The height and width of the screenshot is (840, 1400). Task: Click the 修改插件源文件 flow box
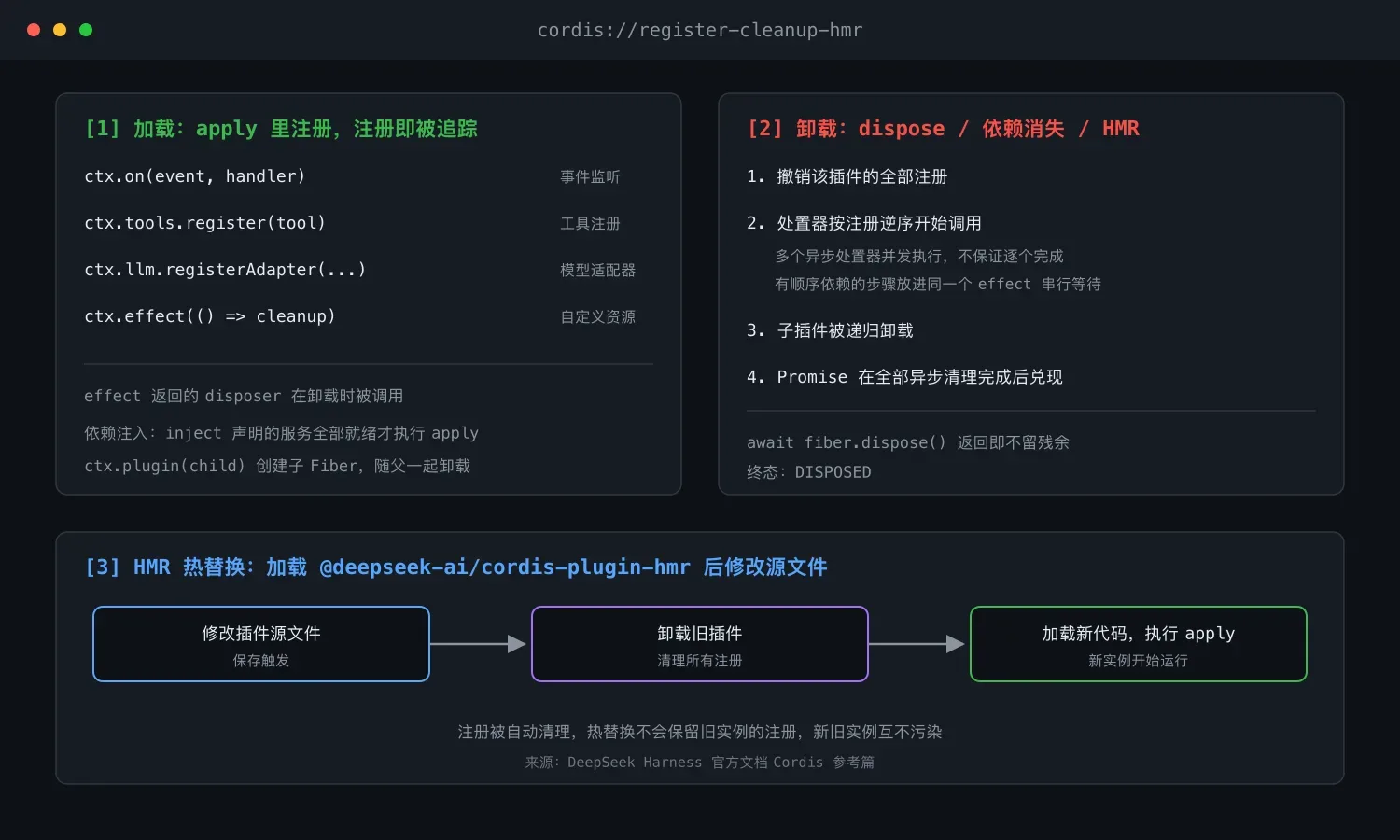pos(261,644)
